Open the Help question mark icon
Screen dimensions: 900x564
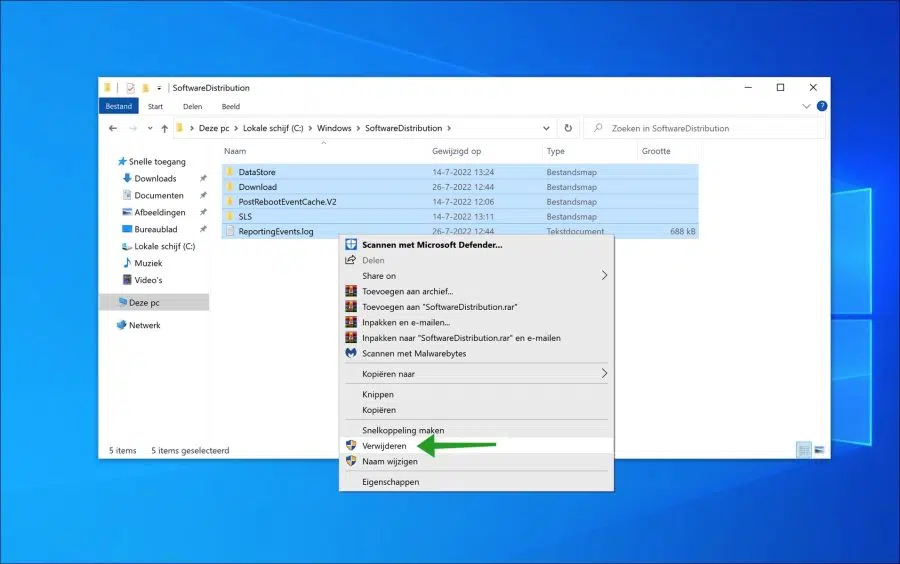822,106
